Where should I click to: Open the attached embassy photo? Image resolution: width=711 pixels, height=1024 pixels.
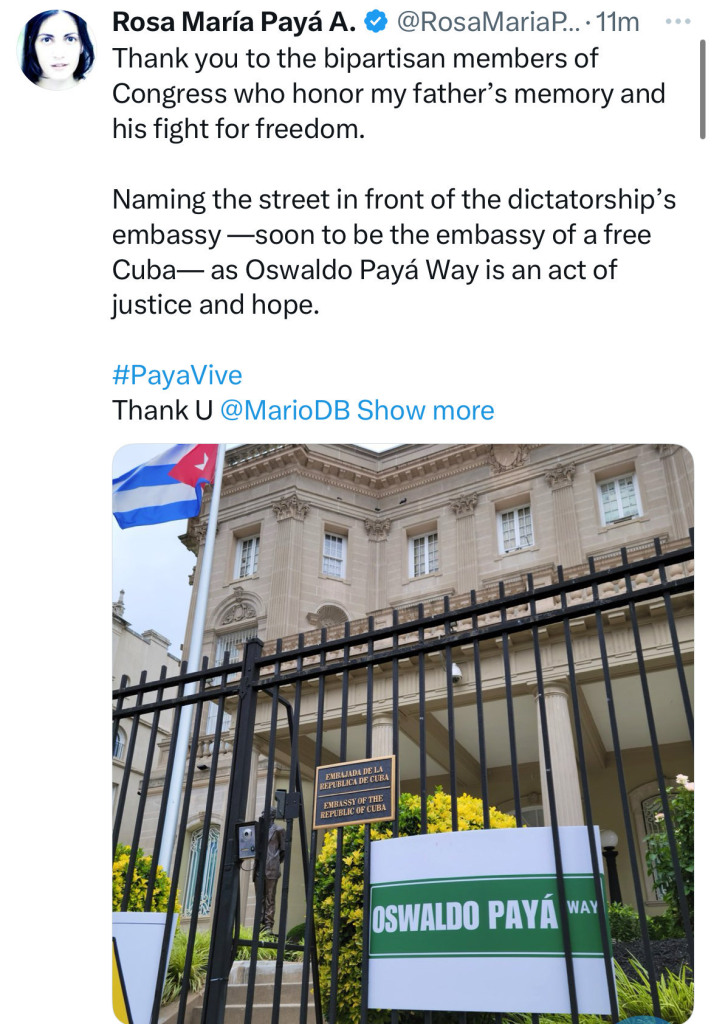click(403, 733)
